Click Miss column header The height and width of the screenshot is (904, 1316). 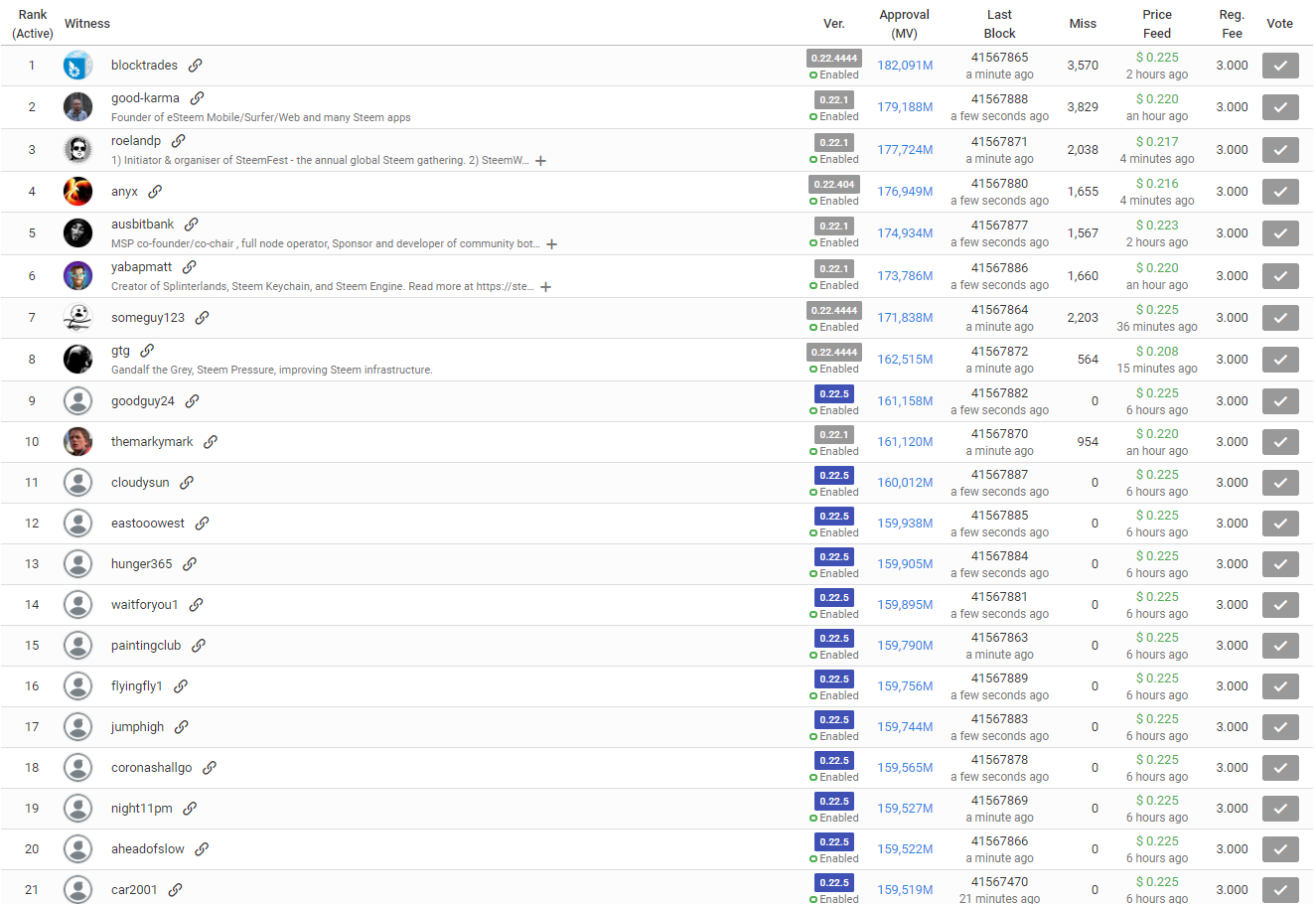click(x=1083, y=24)
